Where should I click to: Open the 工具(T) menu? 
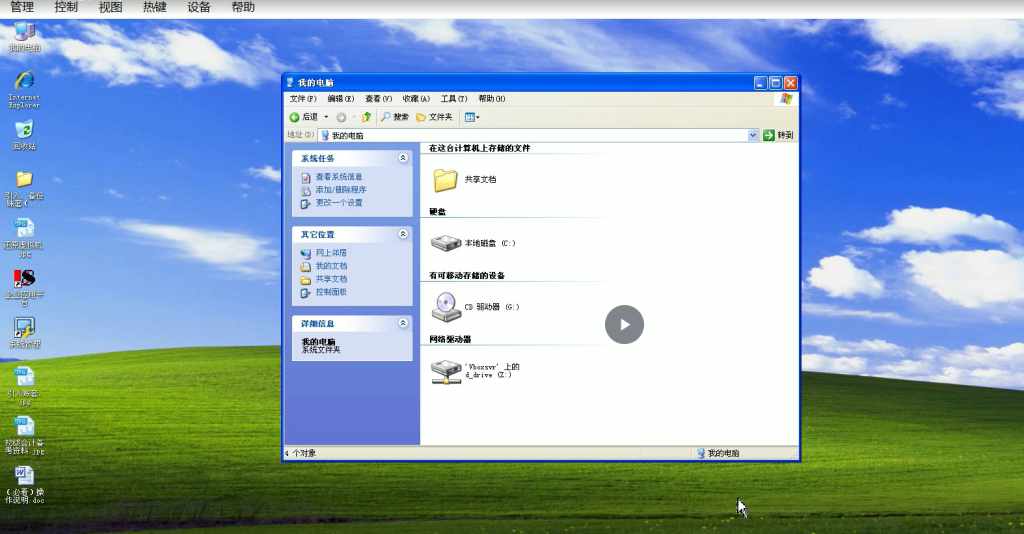[x=454, y=99]
